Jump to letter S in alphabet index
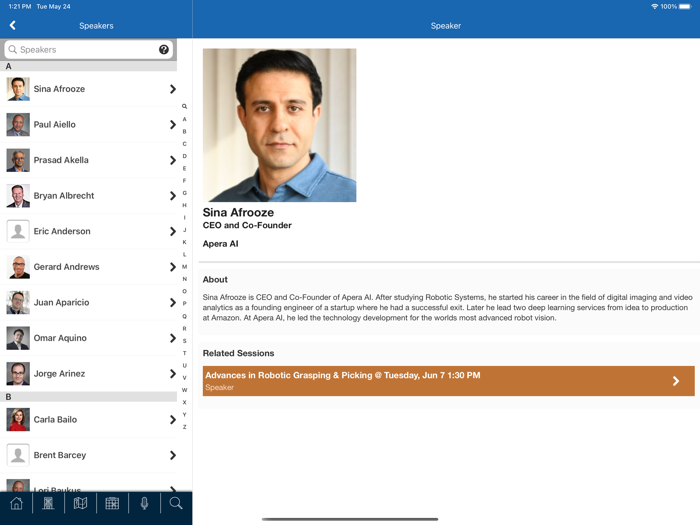Image resolution: width=700 pixels, height=525 pixels. [x=184, y=341]
